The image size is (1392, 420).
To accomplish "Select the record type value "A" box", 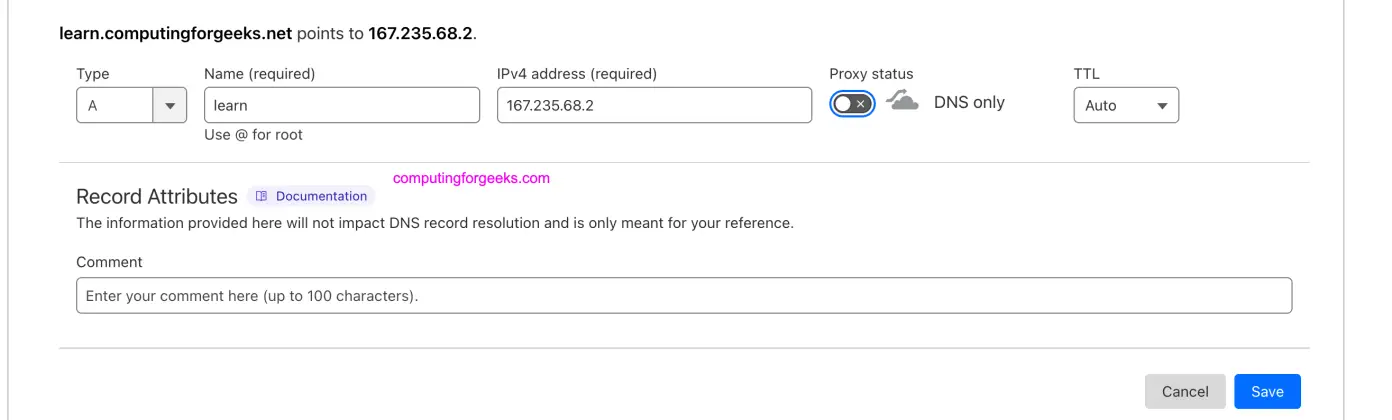I will (114, 105).
